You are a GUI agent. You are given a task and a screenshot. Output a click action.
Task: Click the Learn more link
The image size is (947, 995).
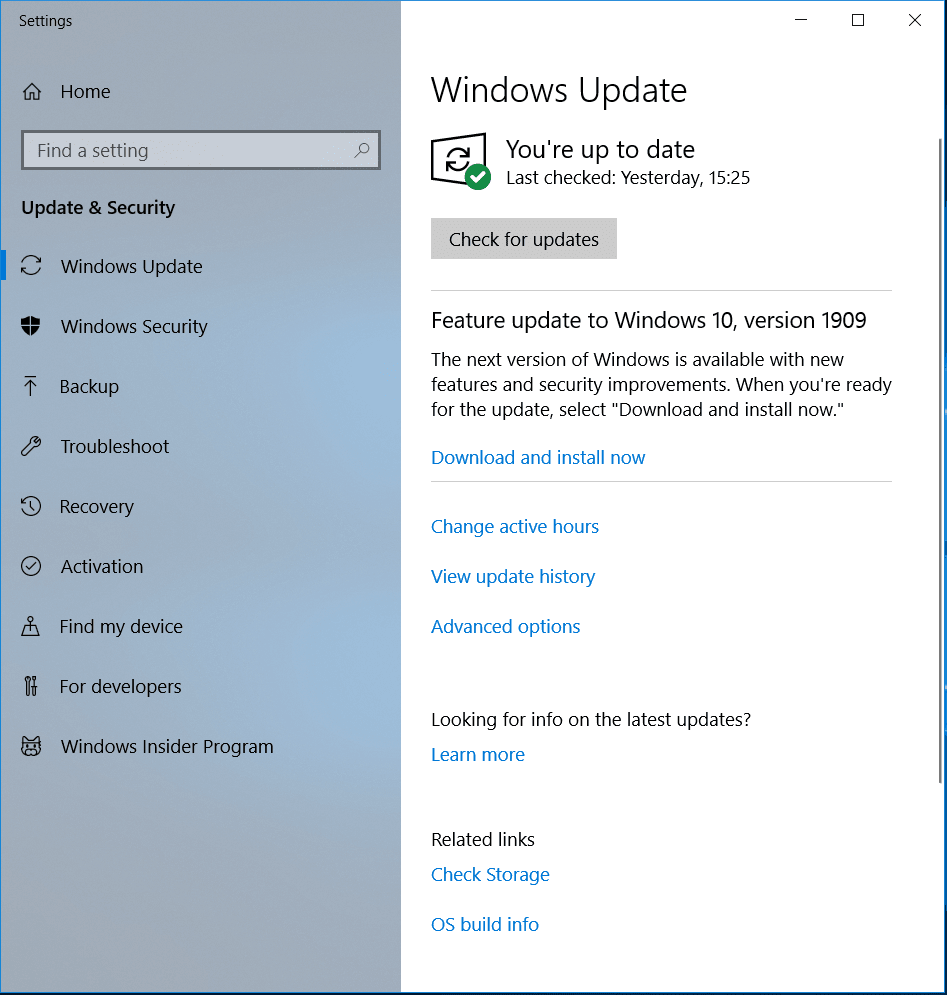[478, 754]
